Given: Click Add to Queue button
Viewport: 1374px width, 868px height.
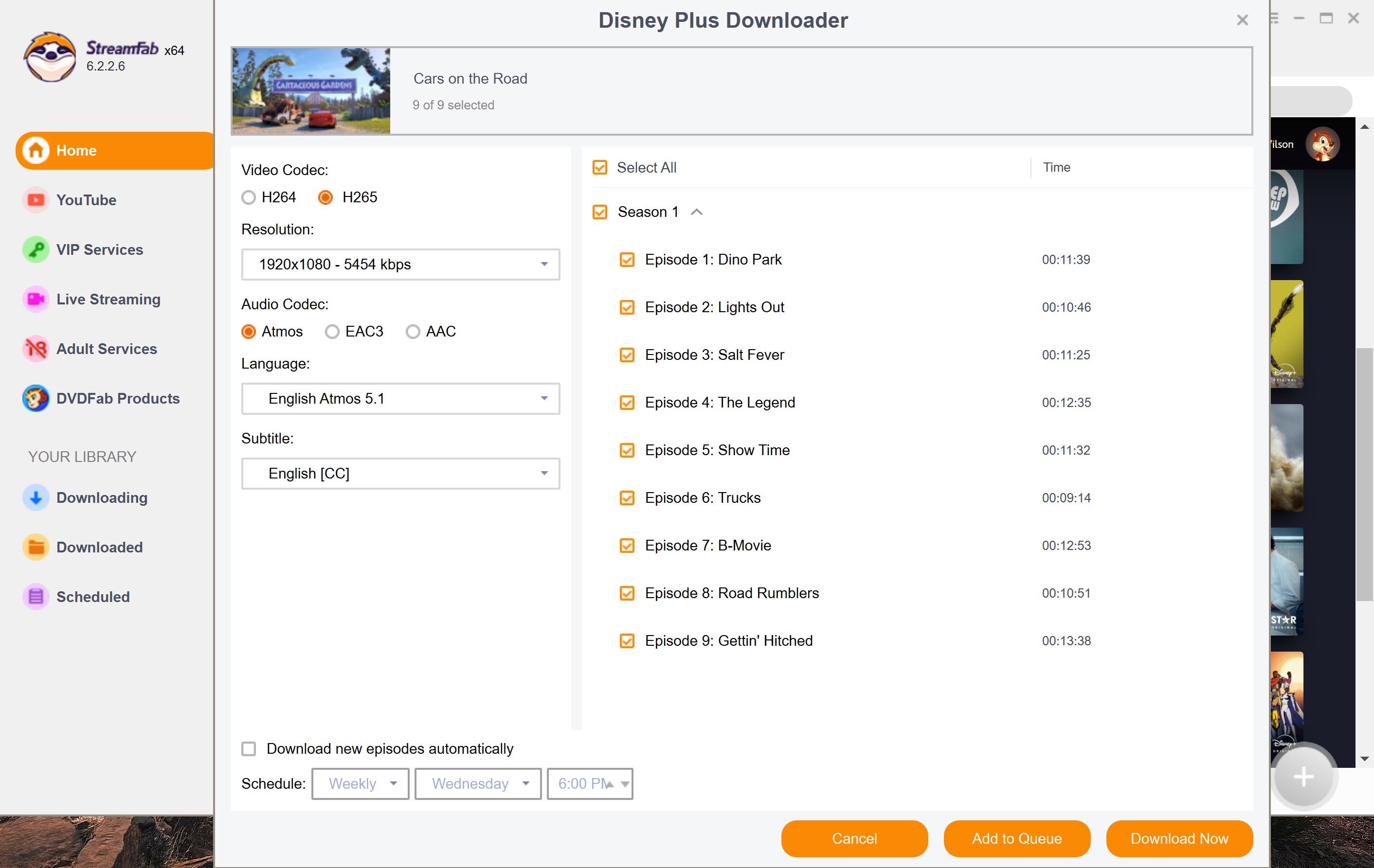Looking at the screenshot, I should (x=1017, y=838).
